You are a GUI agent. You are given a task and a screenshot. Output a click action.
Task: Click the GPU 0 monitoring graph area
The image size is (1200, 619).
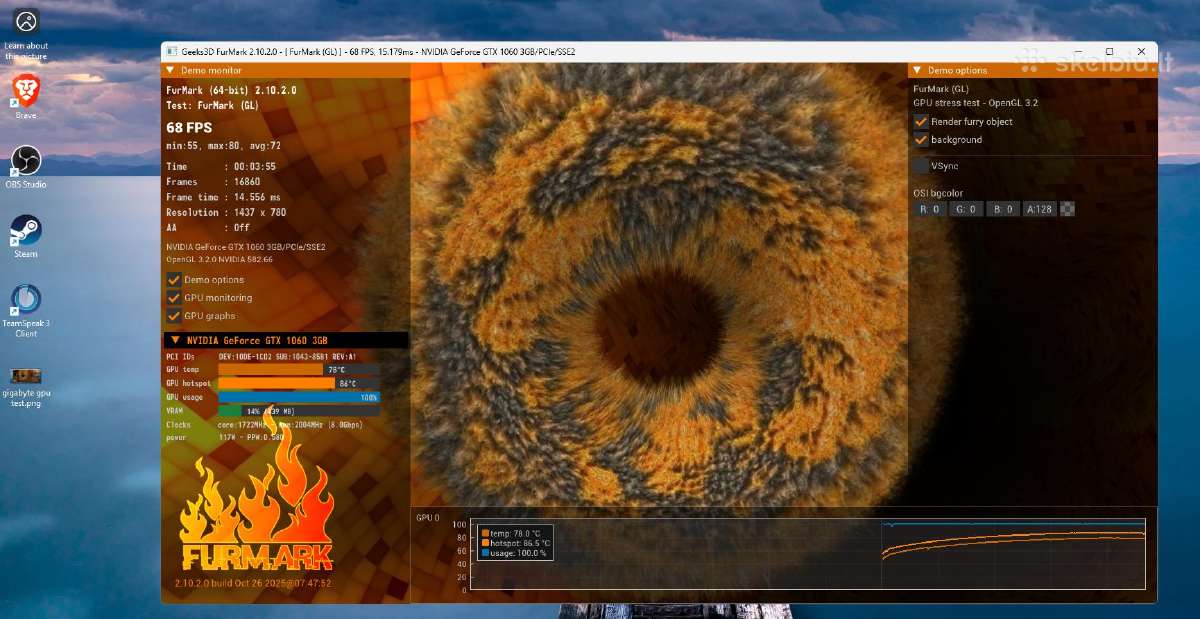[809, 554]
